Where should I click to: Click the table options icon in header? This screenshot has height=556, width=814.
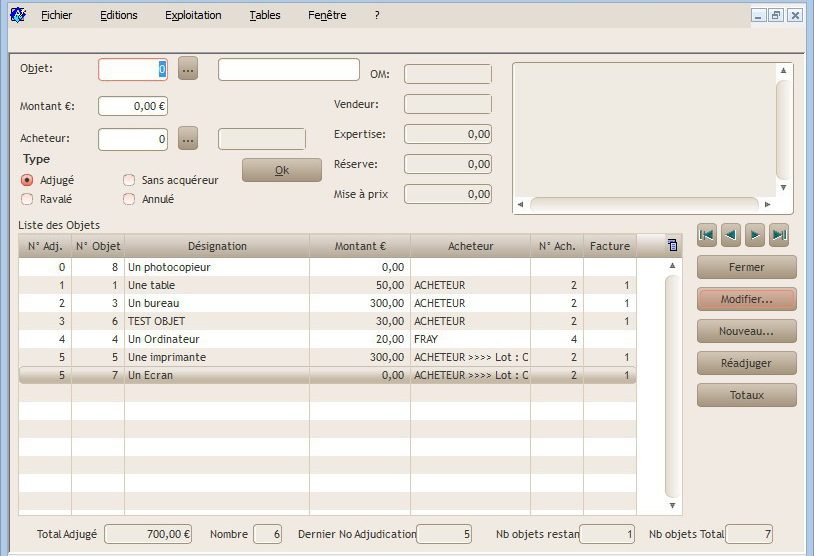pyautogui.click(x=672, y=245)
